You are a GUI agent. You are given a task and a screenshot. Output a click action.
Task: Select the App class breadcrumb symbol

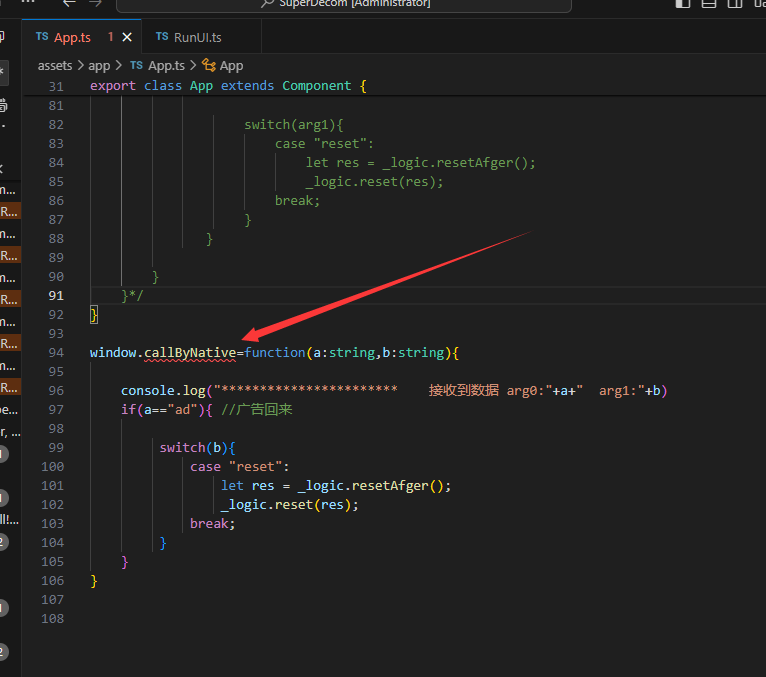pyautogui.click(x=231, y=65)
